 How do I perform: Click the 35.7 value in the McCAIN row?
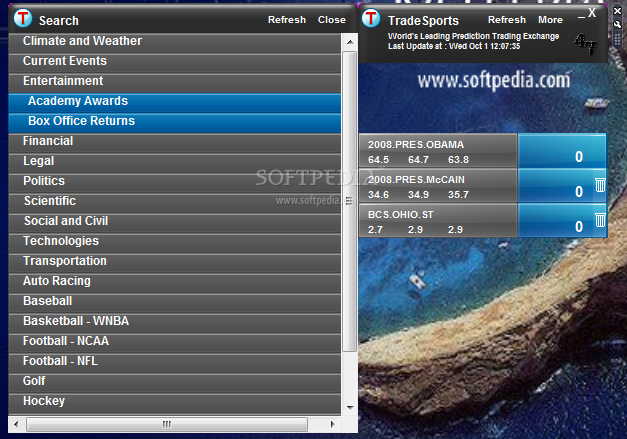click(x=458, y=195)
